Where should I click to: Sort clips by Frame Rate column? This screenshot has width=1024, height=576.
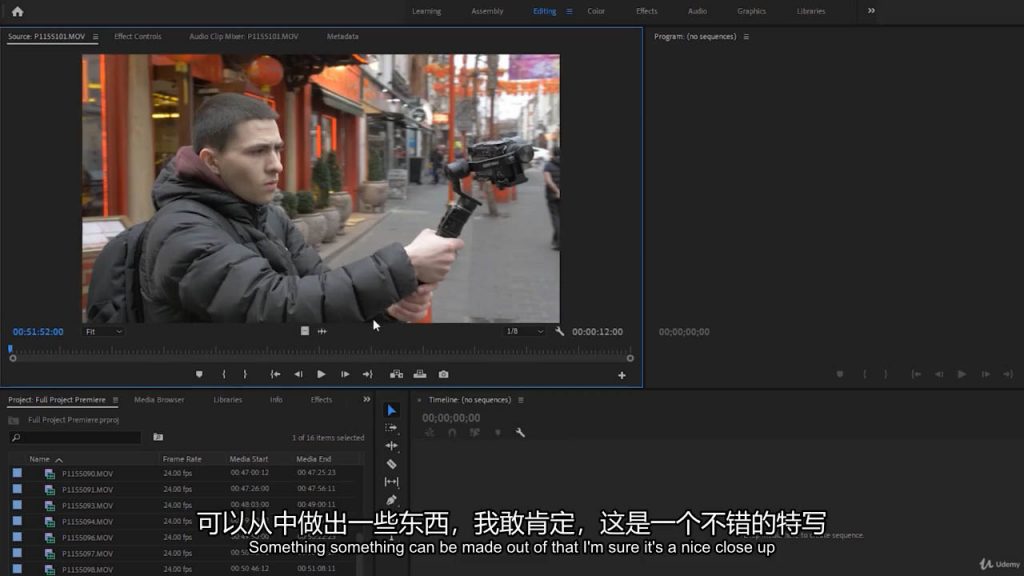pyautogui.click(x=182, y=459)
